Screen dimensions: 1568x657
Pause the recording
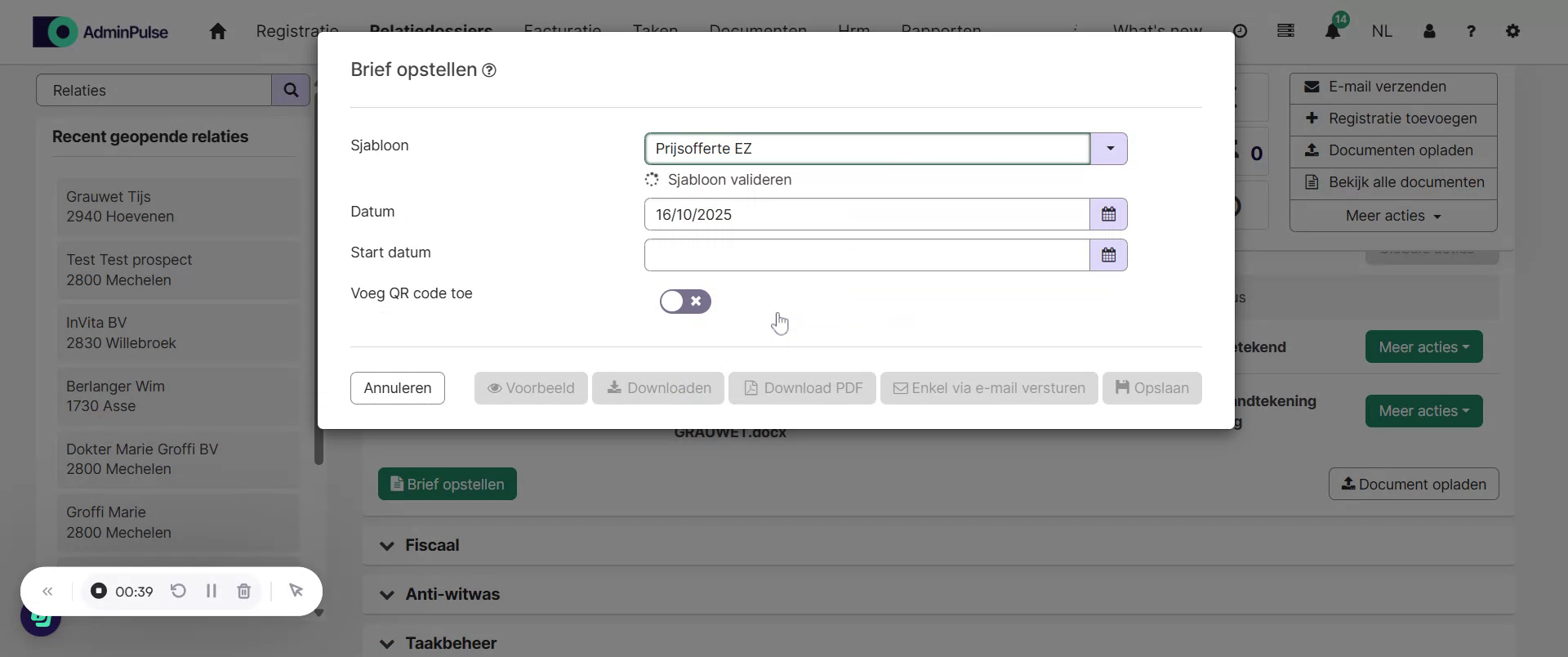(212, 591)
